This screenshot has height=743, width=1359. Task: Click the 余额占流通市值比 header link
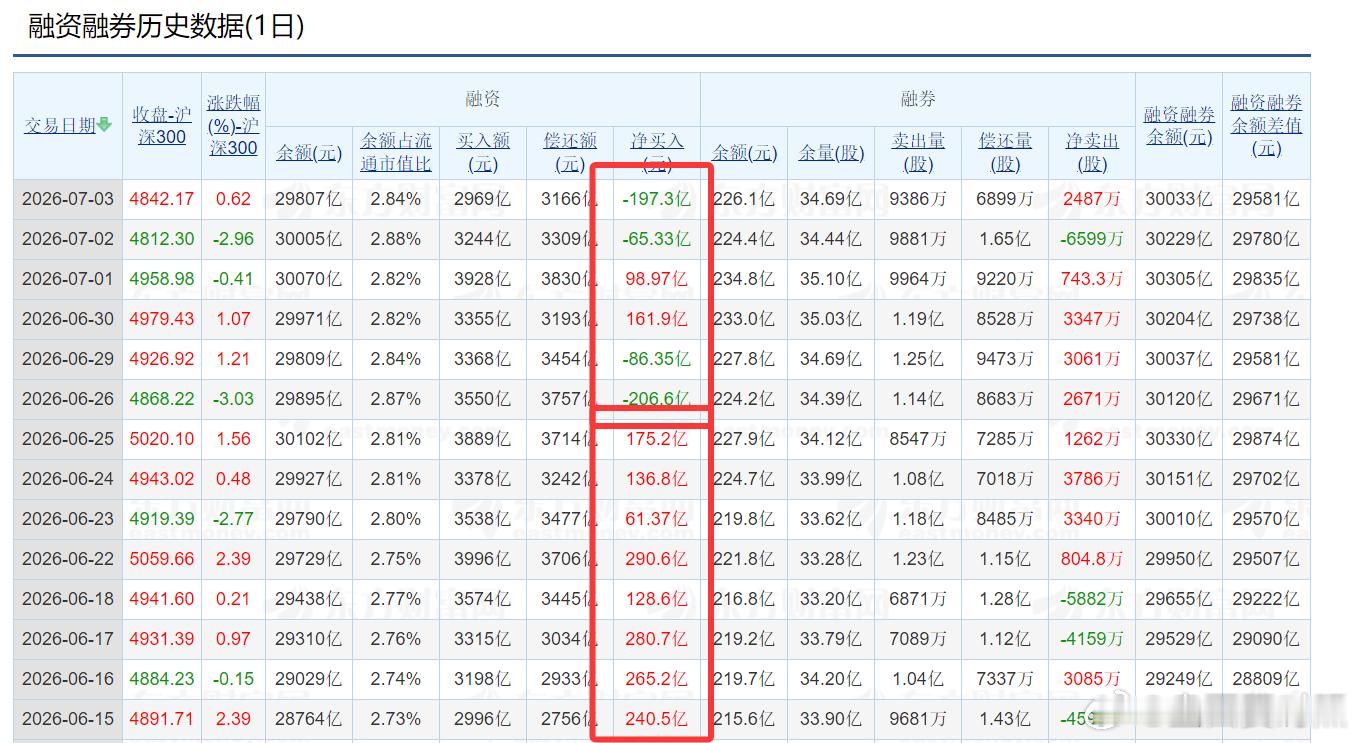click(x=396, y=152)
